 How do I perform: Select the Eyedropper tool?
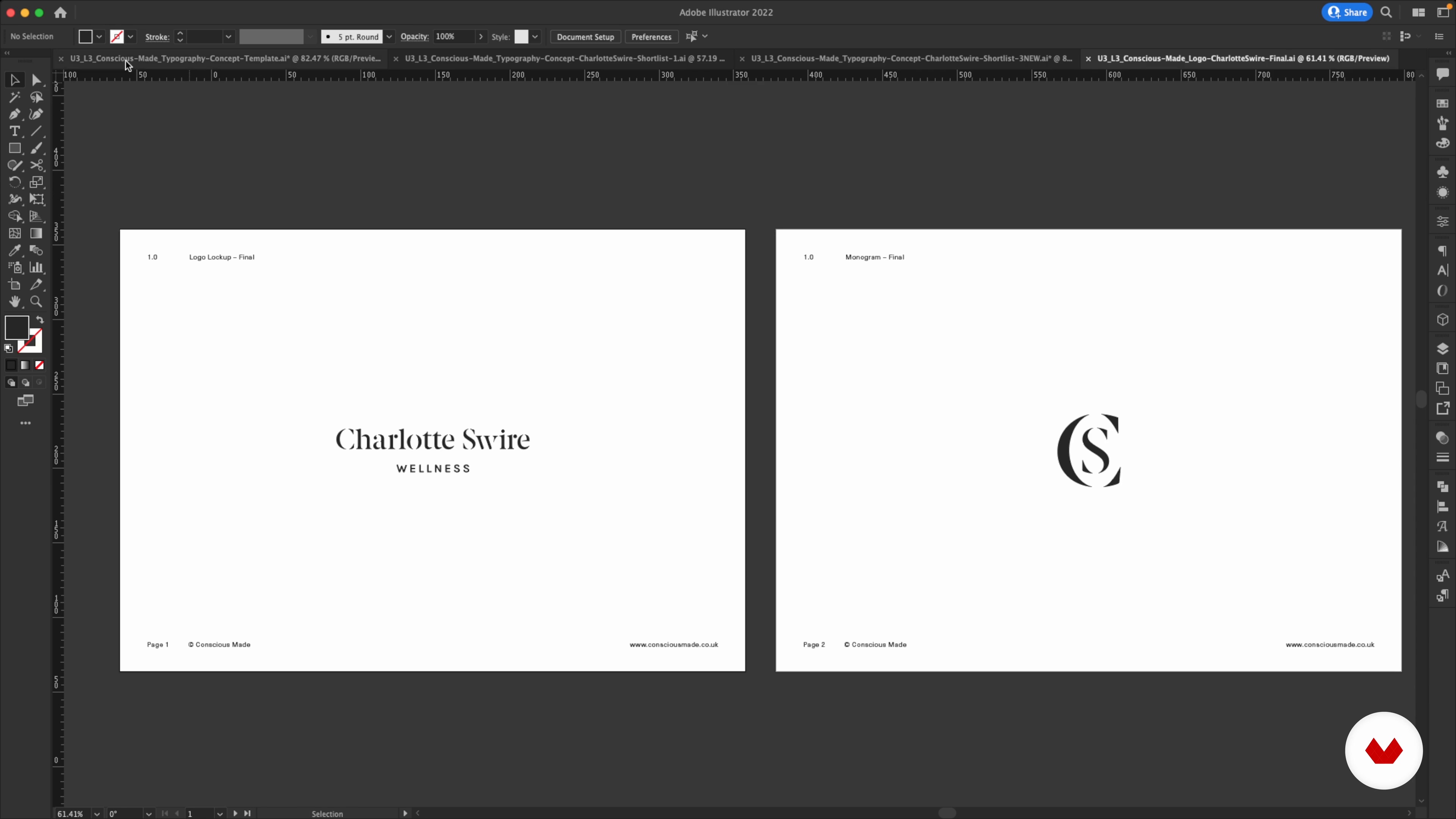15,250
